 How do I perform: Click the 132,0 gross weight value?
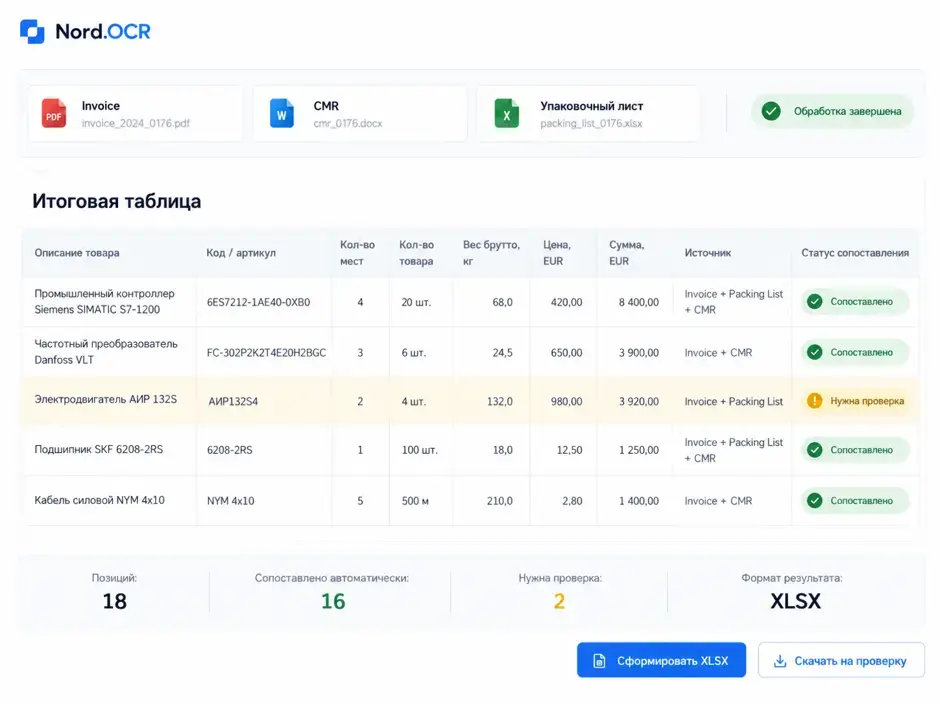499,401
